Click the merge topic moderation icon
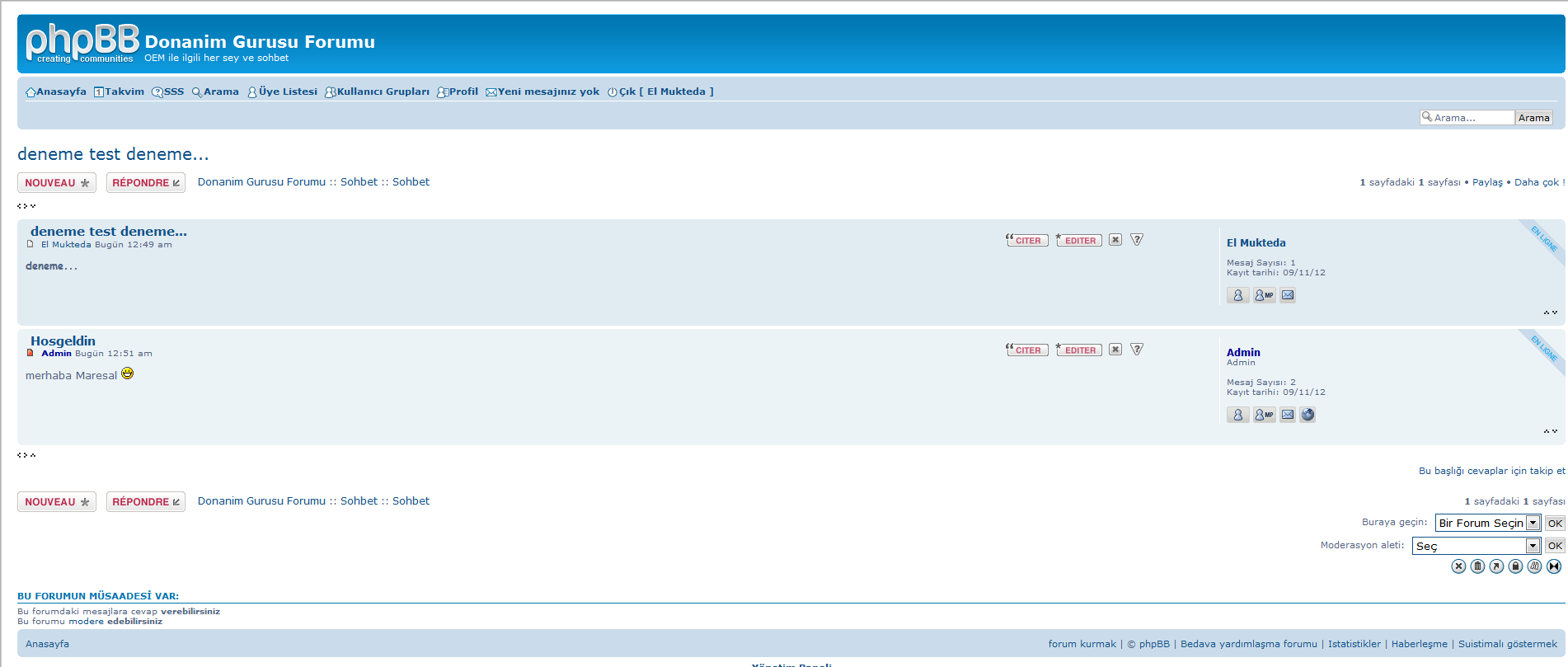The width and height of the screenshot is (1568, 667). point(1554,566)
